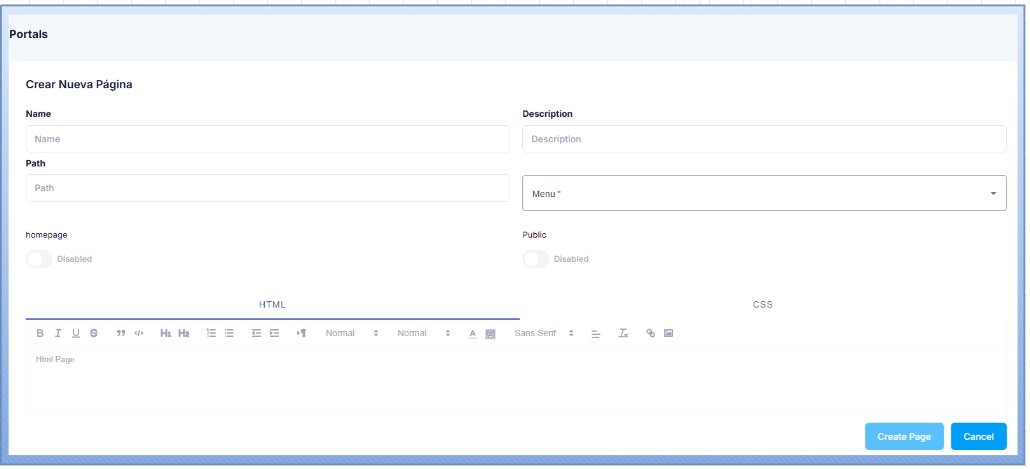Click the strikethrough icon
This screenshot has height=469, width=1030.
pos(94,333)
